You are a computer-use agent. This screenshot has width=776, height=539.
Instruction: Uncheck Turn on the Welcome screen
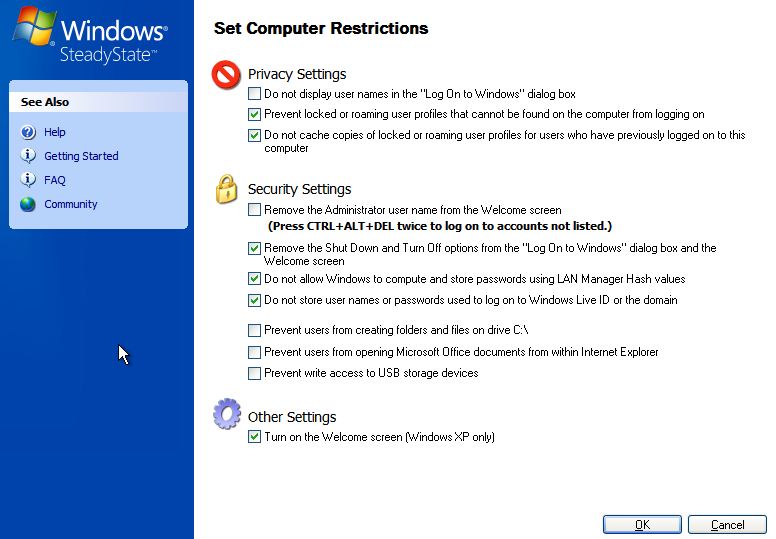(254, 437)
